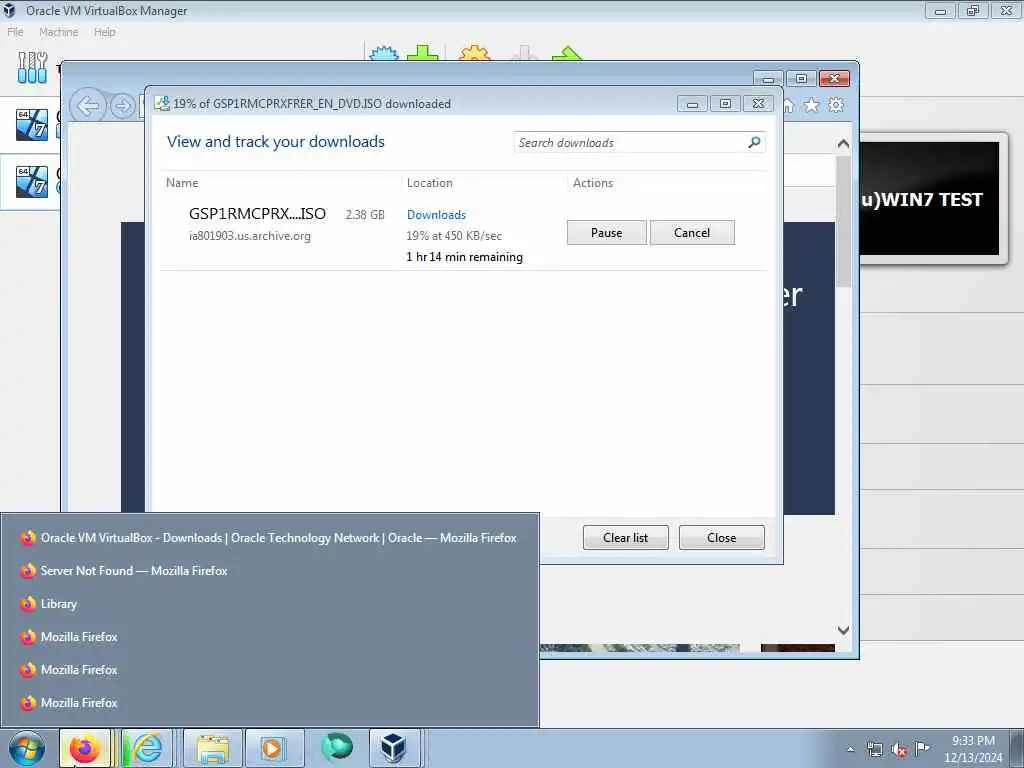This screenshot has height=768, width=1024.
Task: Click the VirtualBox Tools icon
Action: [32, 68]
